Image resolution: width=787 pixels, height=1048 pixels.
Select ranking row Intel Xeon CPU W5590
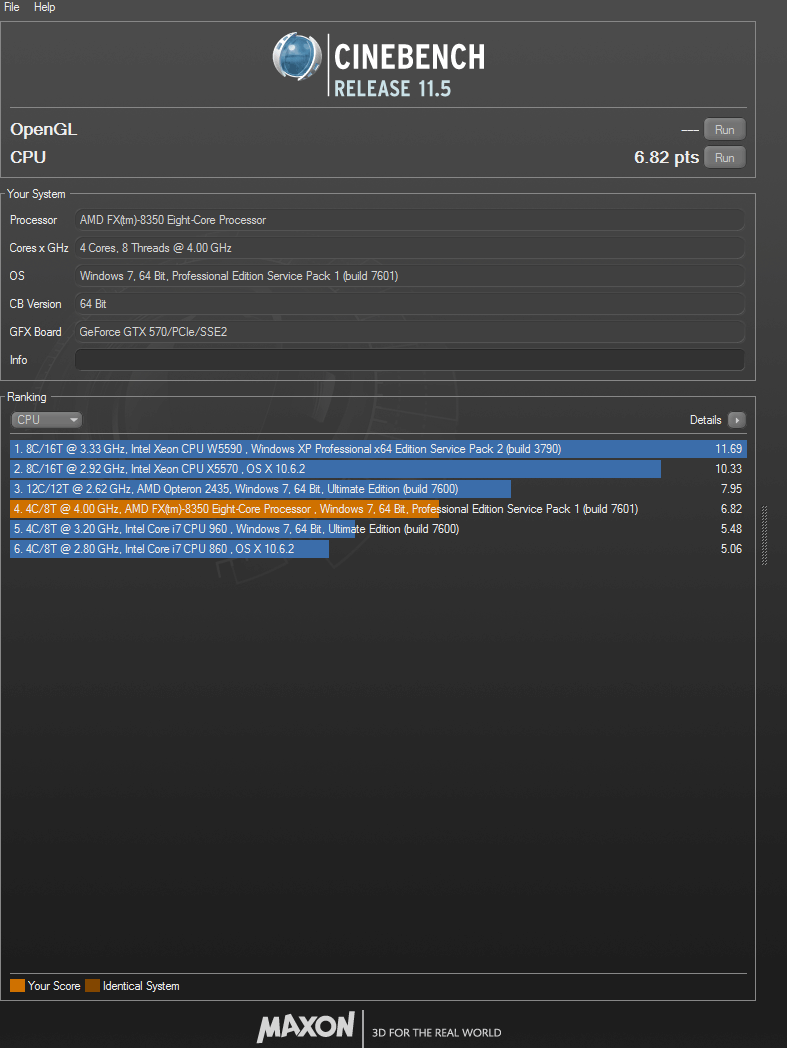click(378, 449)
